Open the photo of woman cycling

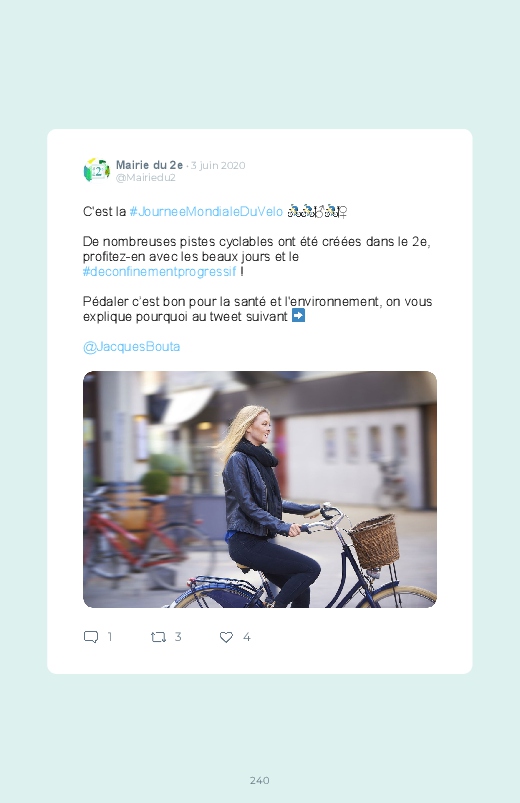[260, 489]
